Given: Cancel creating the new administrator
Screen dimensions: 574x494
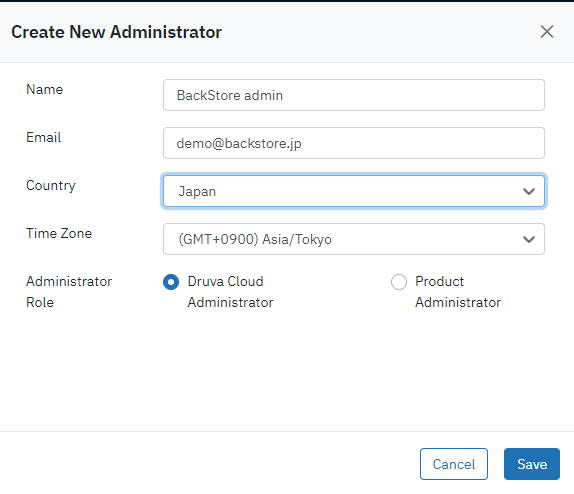Looking at the screenshot, I should (454, 464).
